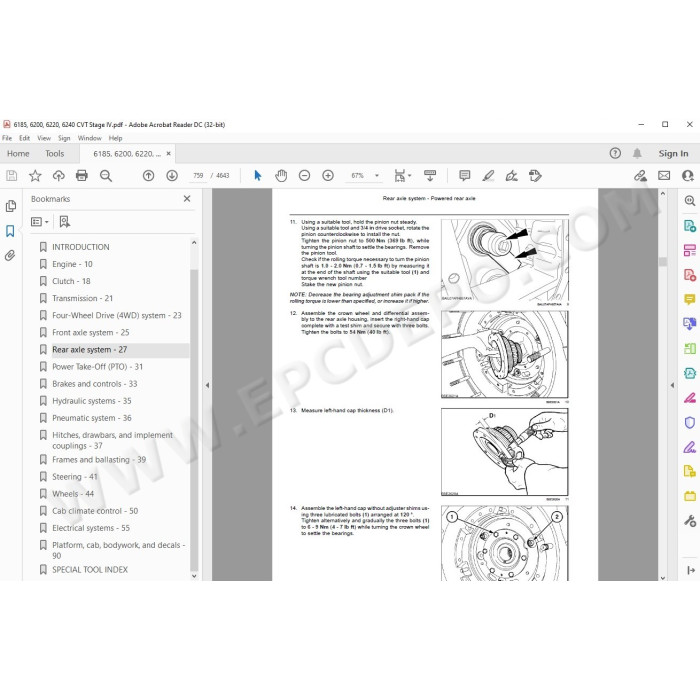View notifications bell icon
Screen dimensions: 700x700
637,153
